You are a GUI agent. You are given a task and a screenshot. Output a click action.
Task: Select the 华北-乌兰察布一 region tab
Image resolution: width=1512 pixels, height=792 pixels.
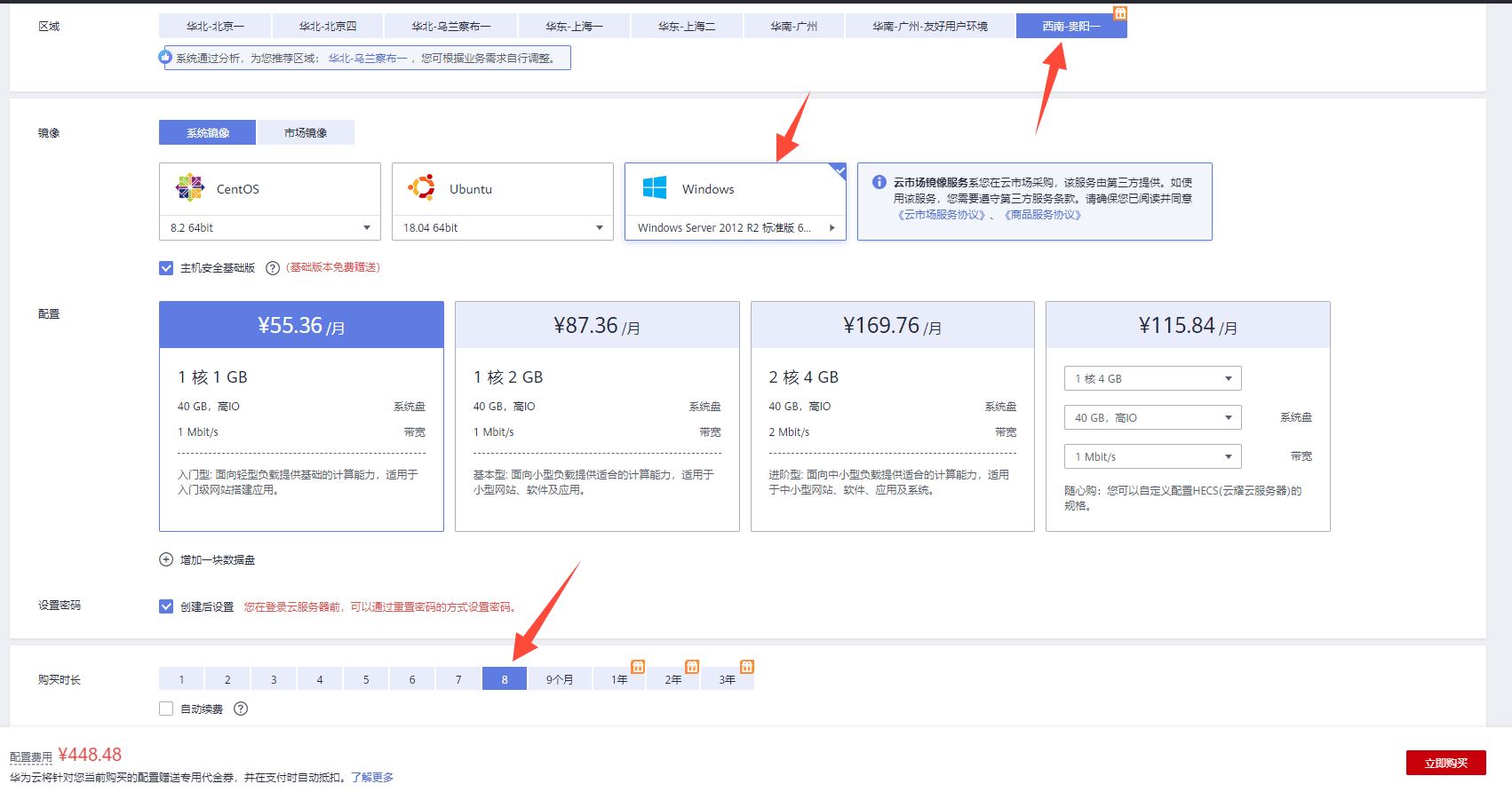tap(450, 26)
